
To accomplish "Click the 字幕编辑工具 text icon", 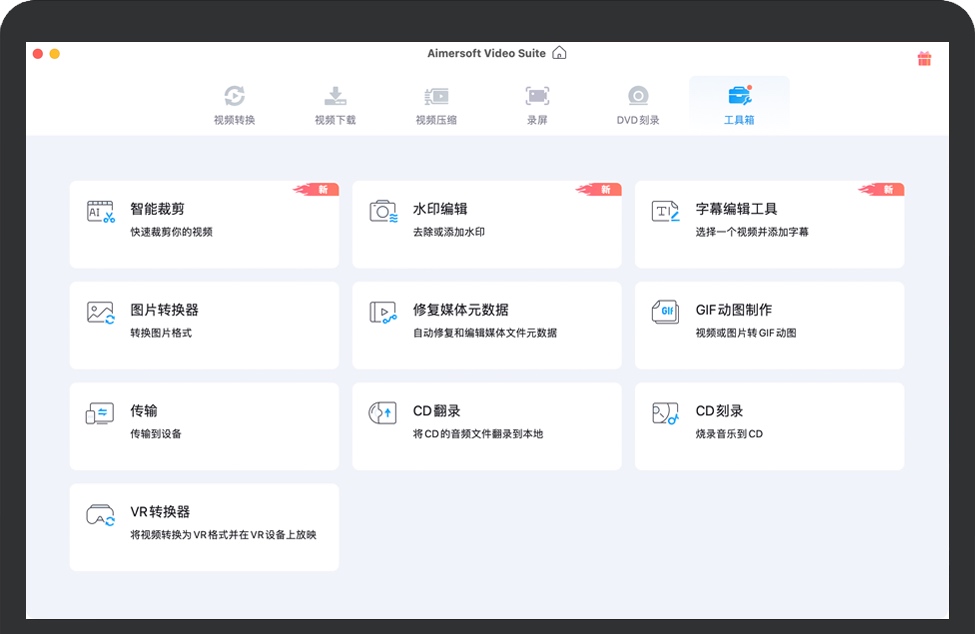I will [665, 211].
